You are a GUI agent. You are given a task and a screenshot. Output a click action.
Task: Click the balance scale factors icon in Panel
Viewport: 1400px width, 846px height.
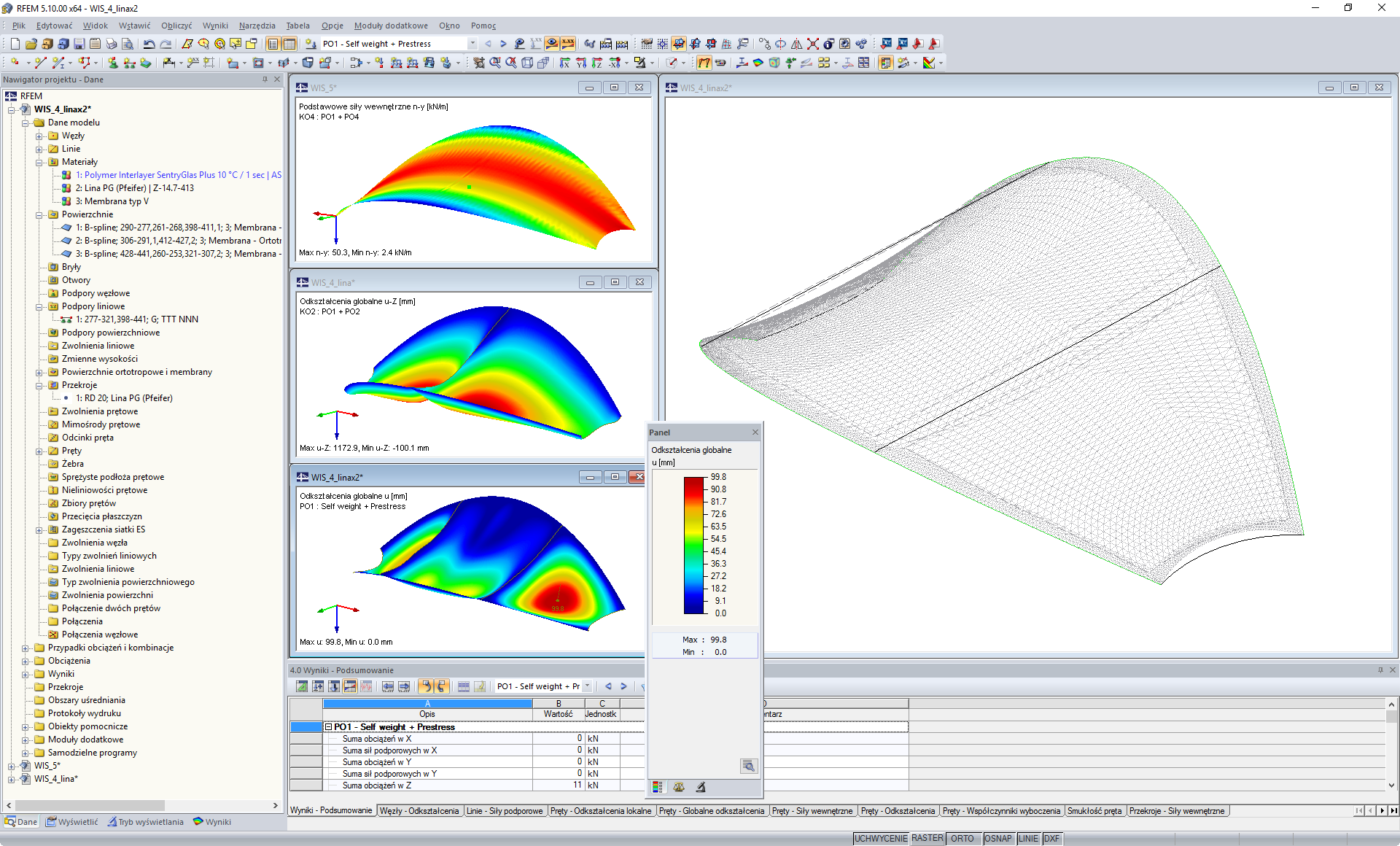tap(679, 787)
